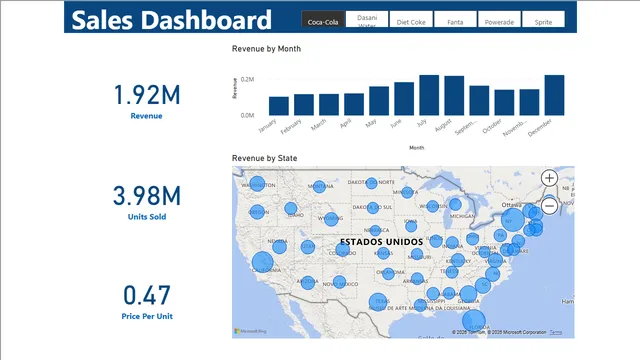Click the Microsoft Bing logo on map
640x360 pixels.
click(x=251, y=331)
